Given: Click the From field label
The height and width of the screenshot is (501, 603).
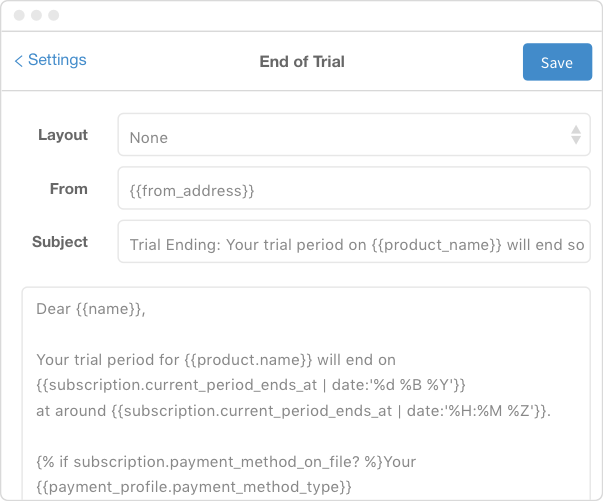Looking at the screenshot, I should click(x=69, y=189).
